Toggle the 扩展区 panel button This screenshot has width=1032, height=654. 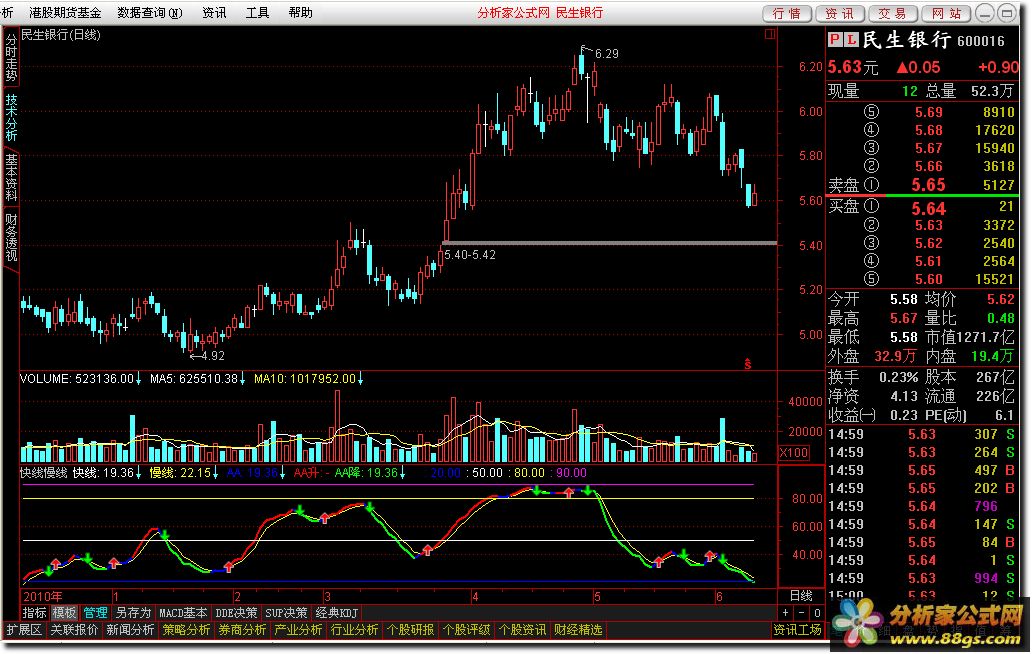(x=24, y=630)
